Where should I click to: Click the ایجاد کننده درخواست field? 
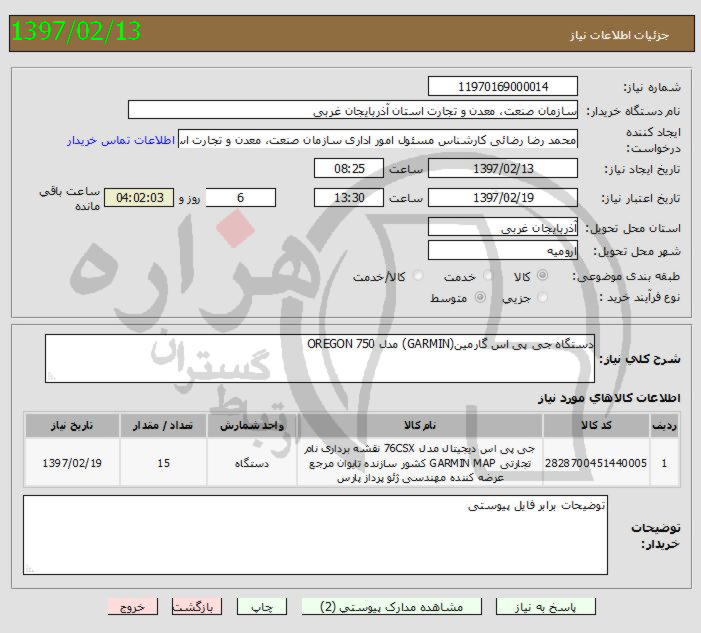click(x=378, y=139)
